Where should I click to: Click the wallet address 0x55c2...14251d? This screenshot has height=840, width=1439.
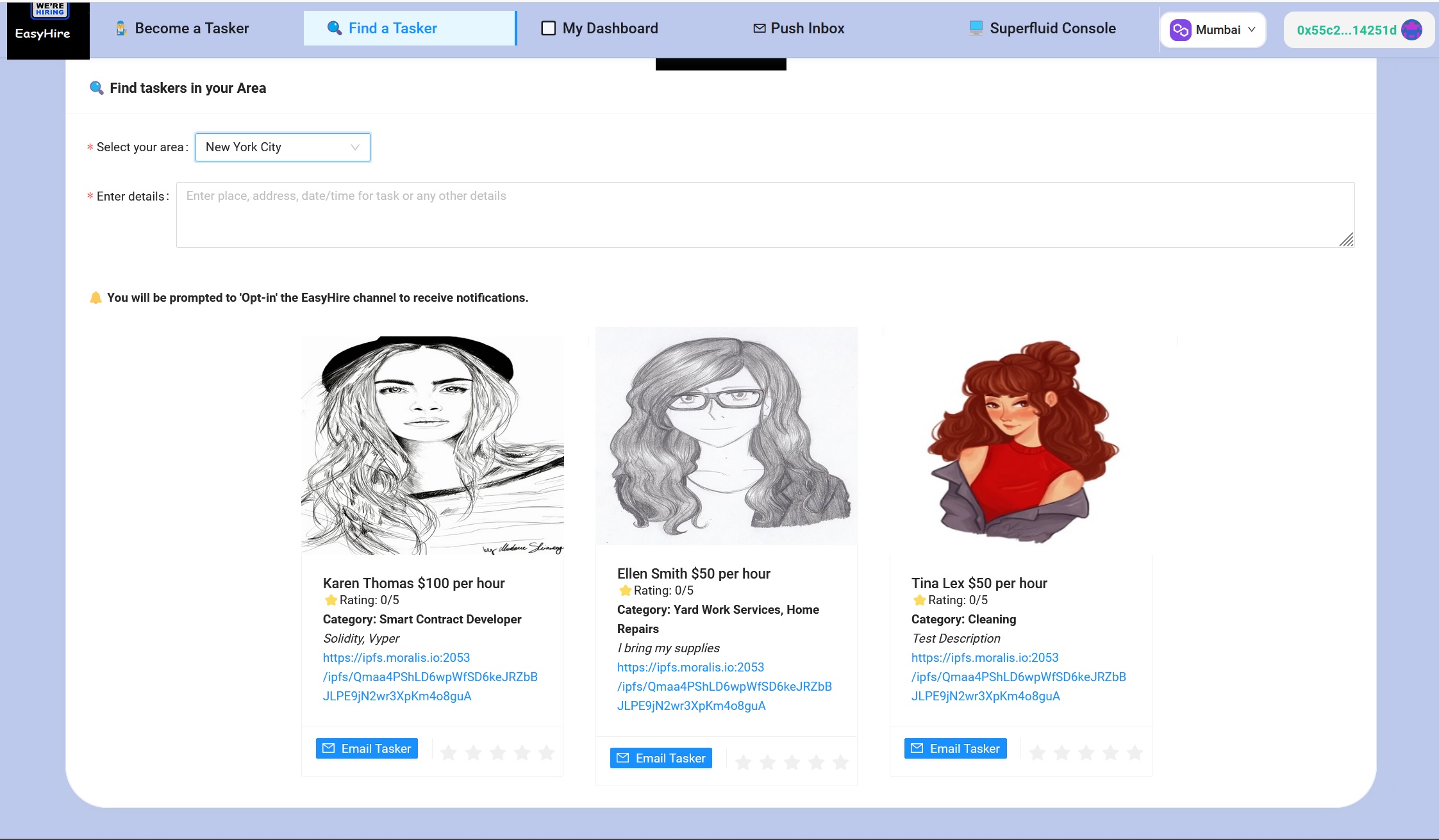tap(1346, 30)
